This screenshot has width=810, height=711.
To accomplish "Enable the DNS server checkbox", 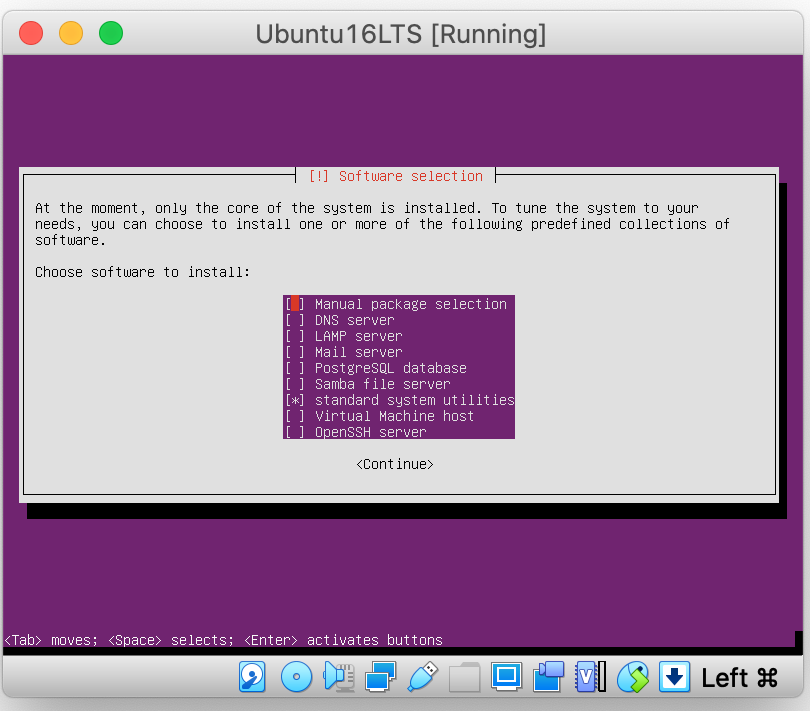I will click(295, 320).
